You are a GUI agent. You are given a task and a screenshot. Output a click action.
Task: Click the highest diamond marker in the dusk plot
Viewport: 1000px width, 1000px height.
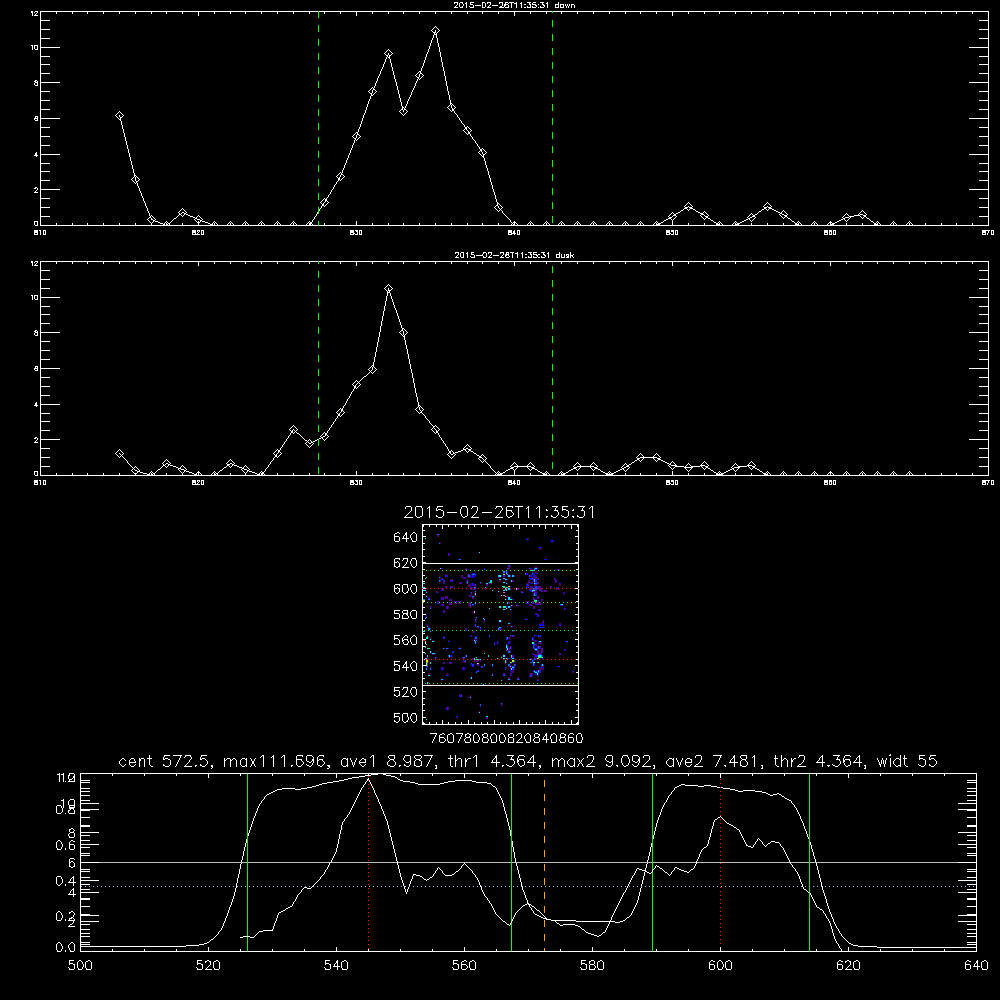pos(388,289)
